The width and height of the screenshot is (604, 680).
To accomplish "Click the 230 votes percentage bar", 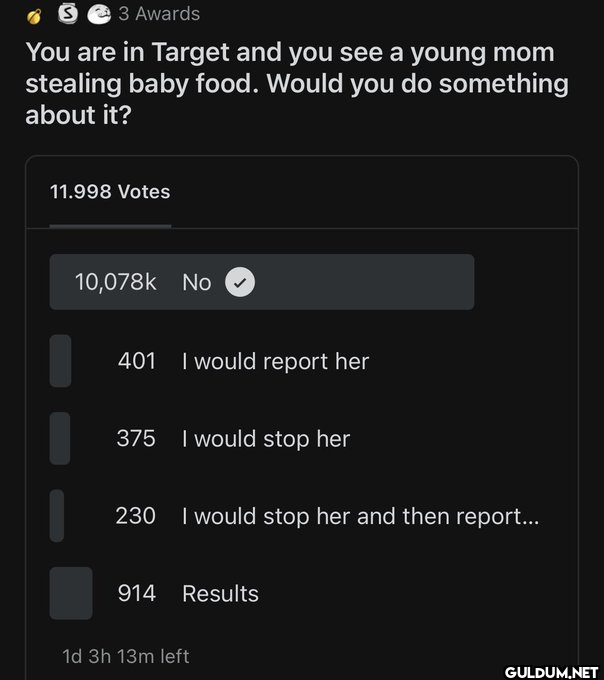I will [x=57, y=516].
